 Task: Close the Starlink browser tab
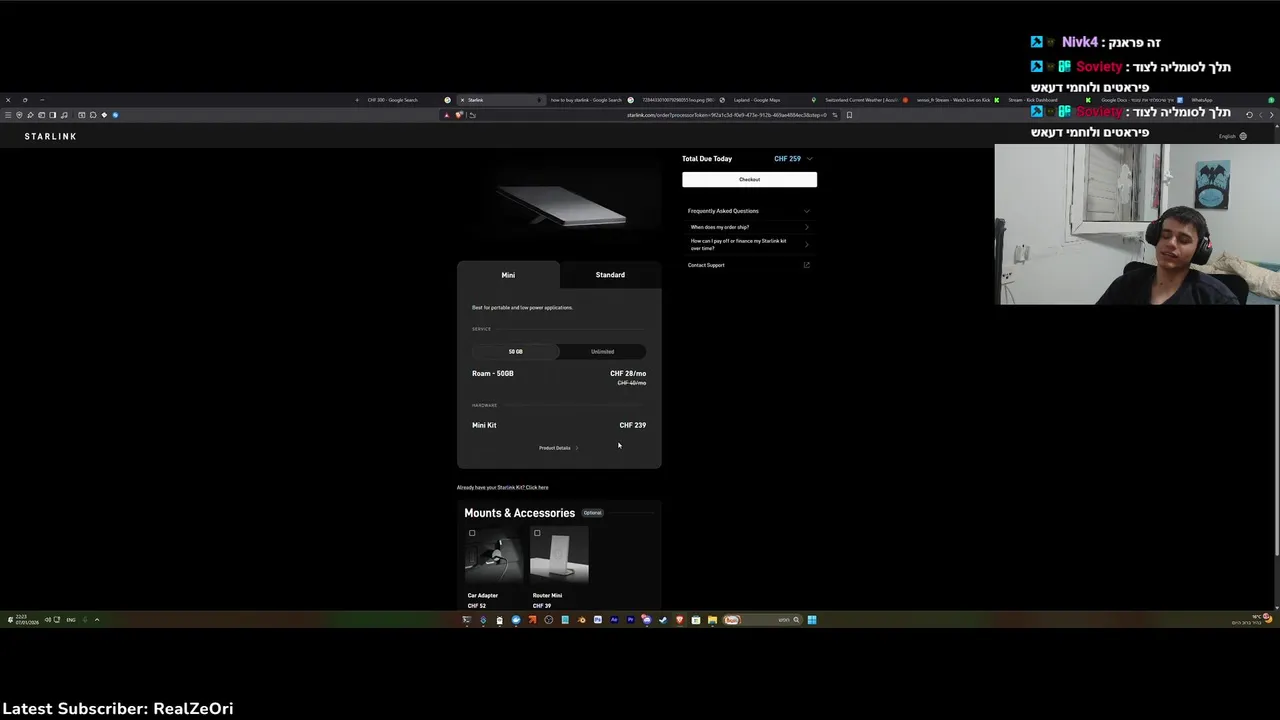(x=462, y=100)
